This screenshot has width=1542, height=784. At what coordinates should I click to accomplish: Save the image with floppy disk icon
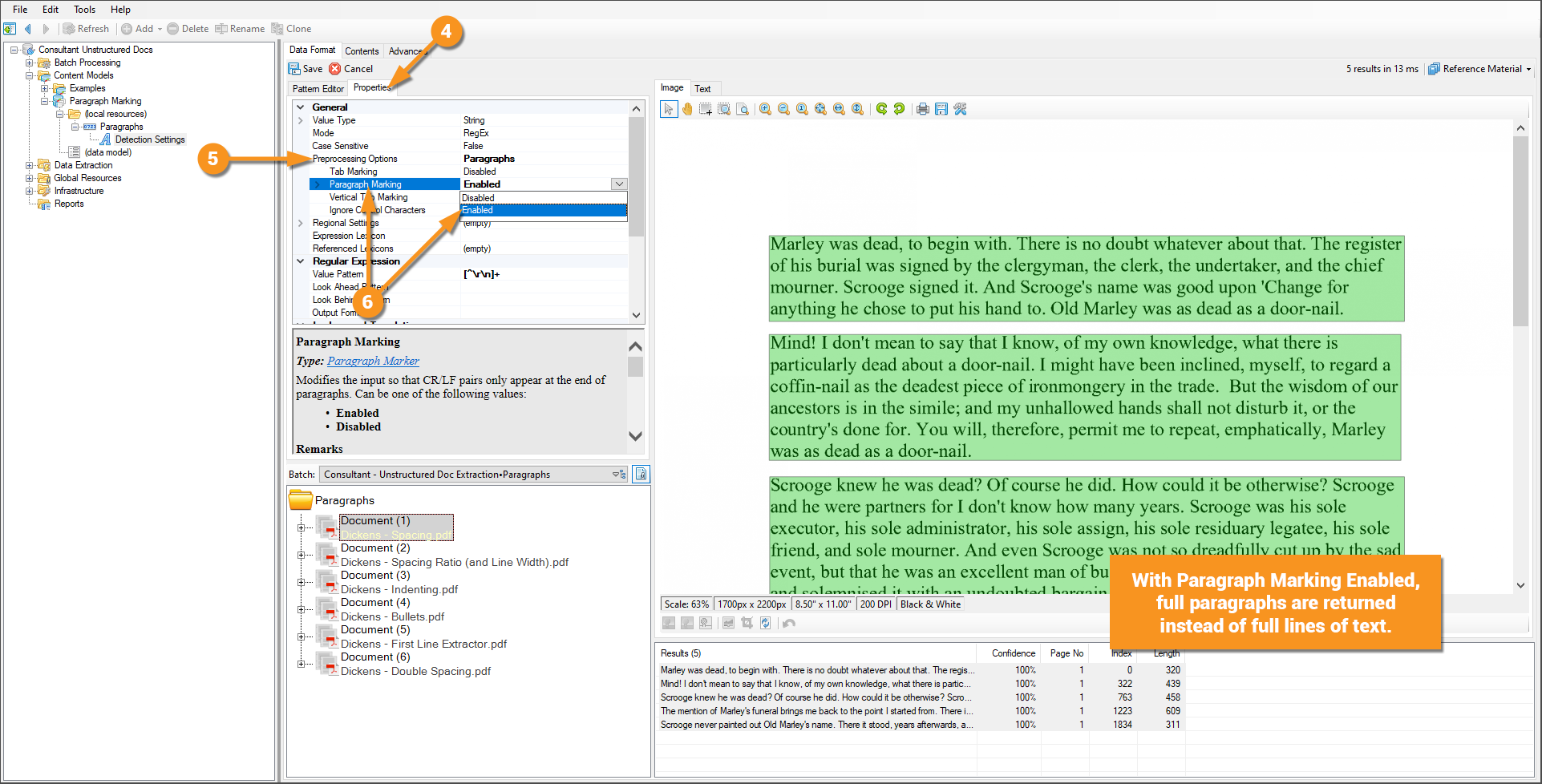[941, 109]
